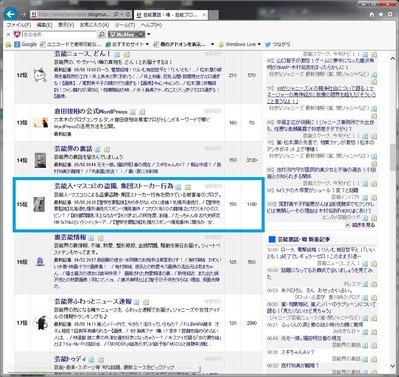Click the browser Forward arrow
Viewport: 399px width, 377px height.
[x=24, y=15]
